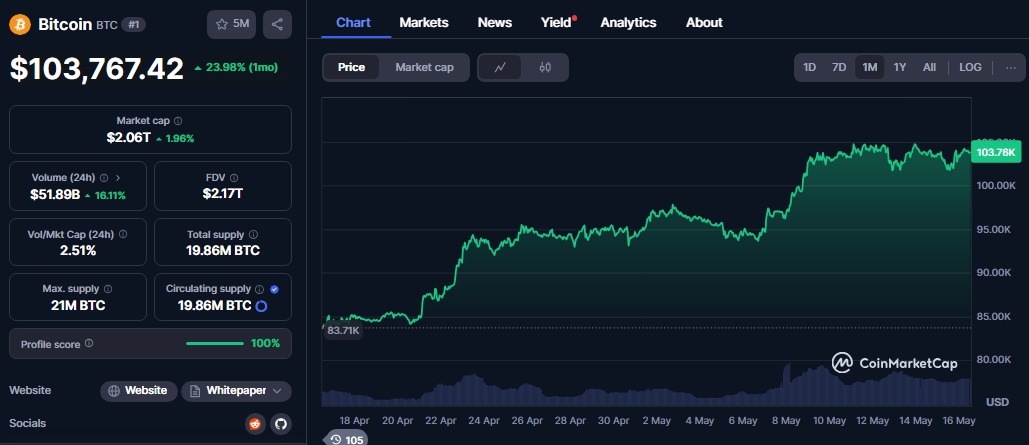Click the circulating supply progress ring
The image size is (1029, 445).
click(261, 306)
